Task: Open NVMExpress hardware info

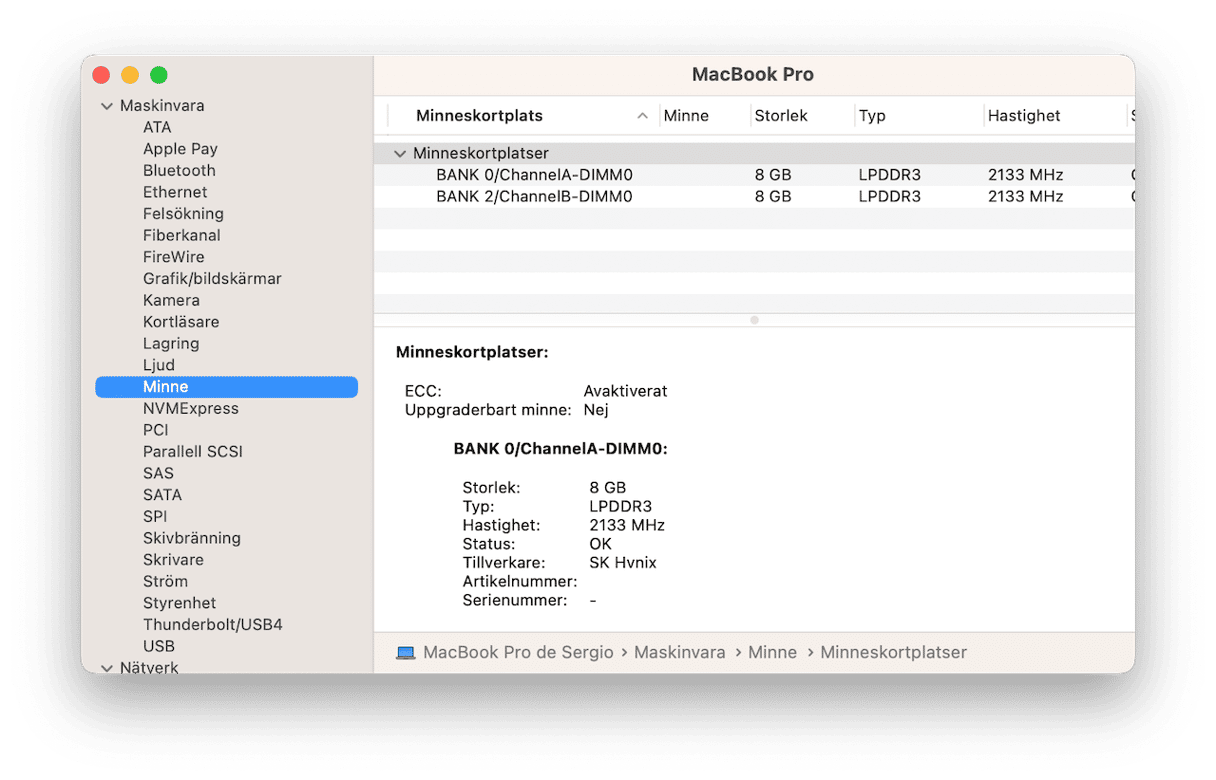Action: (x=191, y=408)
